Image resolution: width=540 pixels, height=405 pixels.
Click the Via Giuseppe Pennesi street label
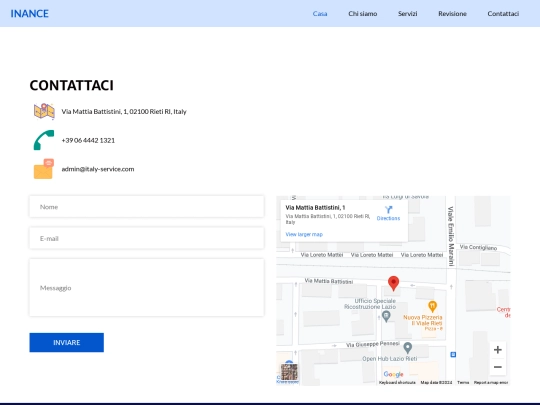[373, 344]
